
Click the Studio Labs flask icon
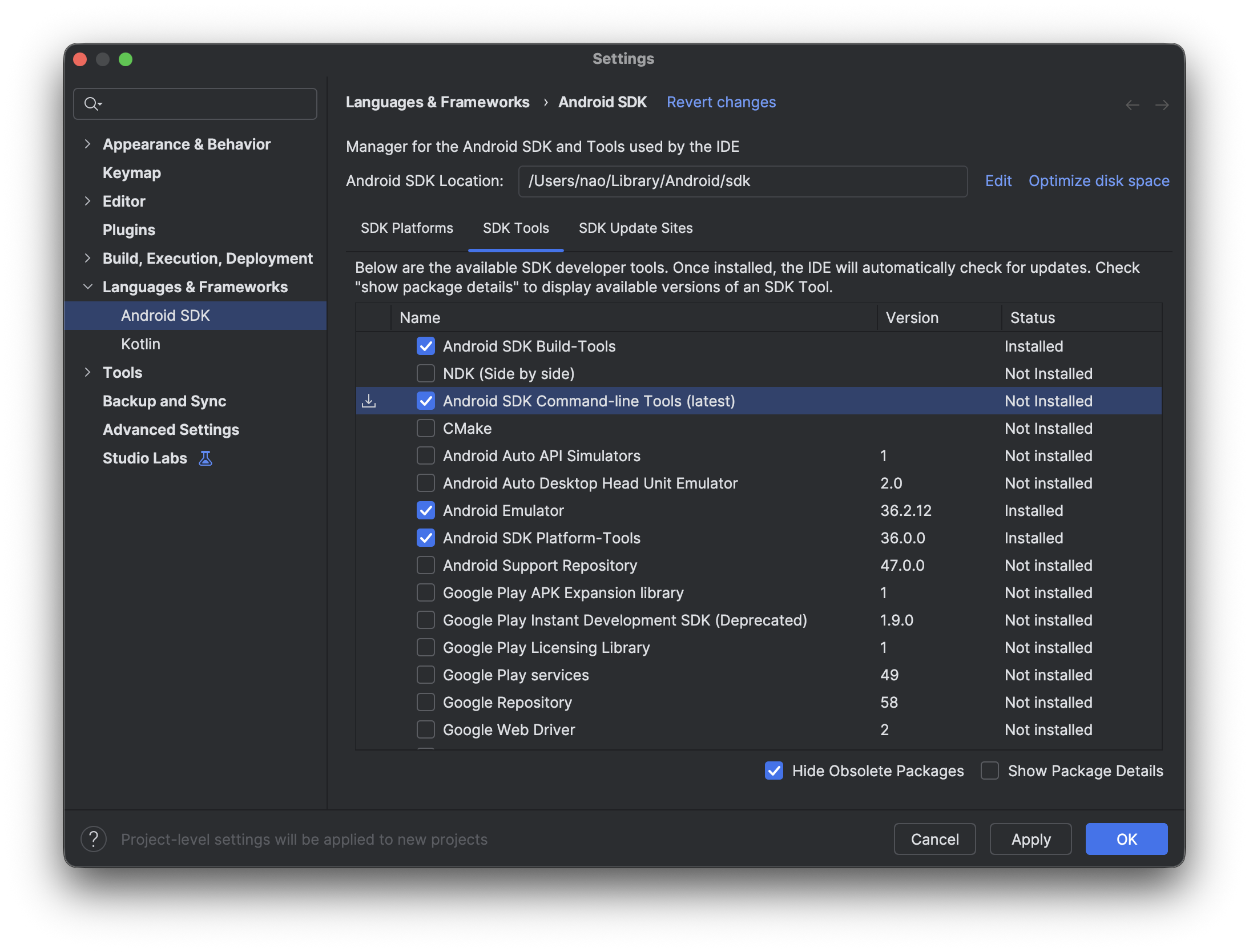pos(206,458)
